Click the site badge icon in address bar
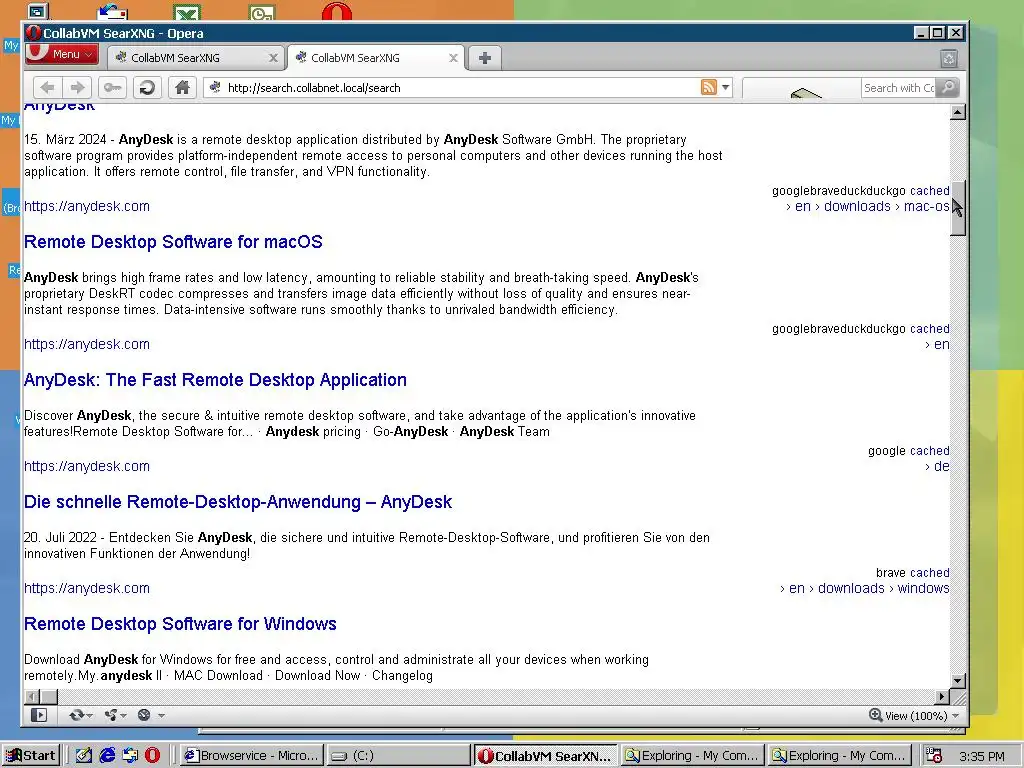 pos(215,87)
